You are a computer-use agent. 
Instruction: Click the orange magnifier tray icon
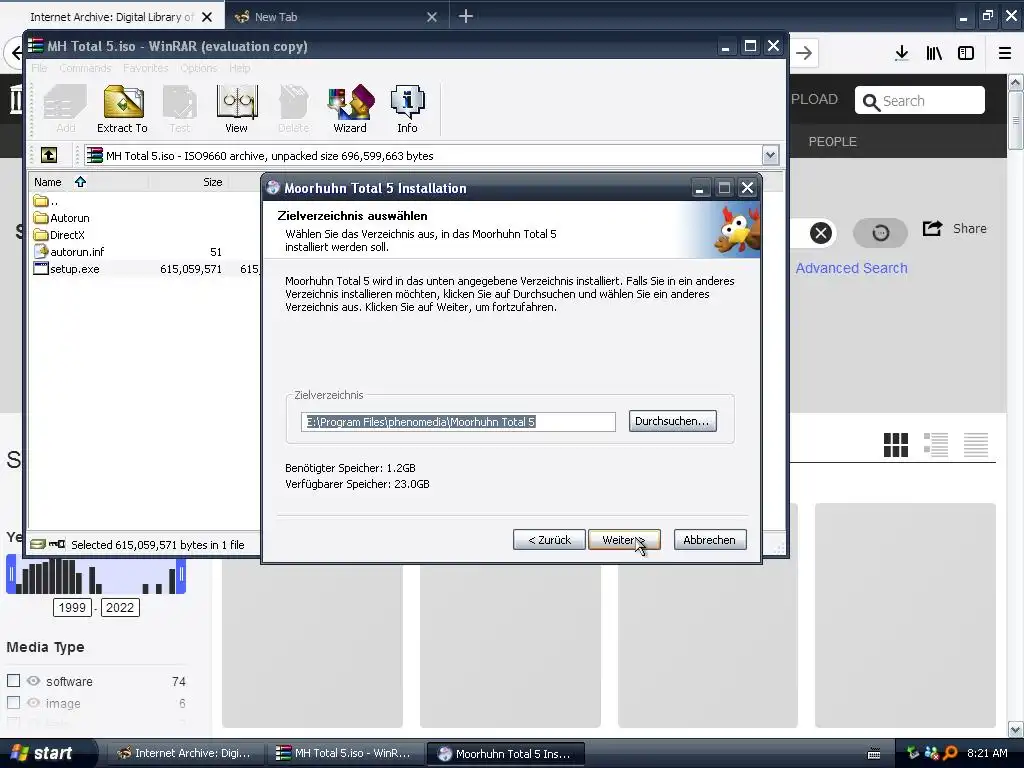[950, 753]
